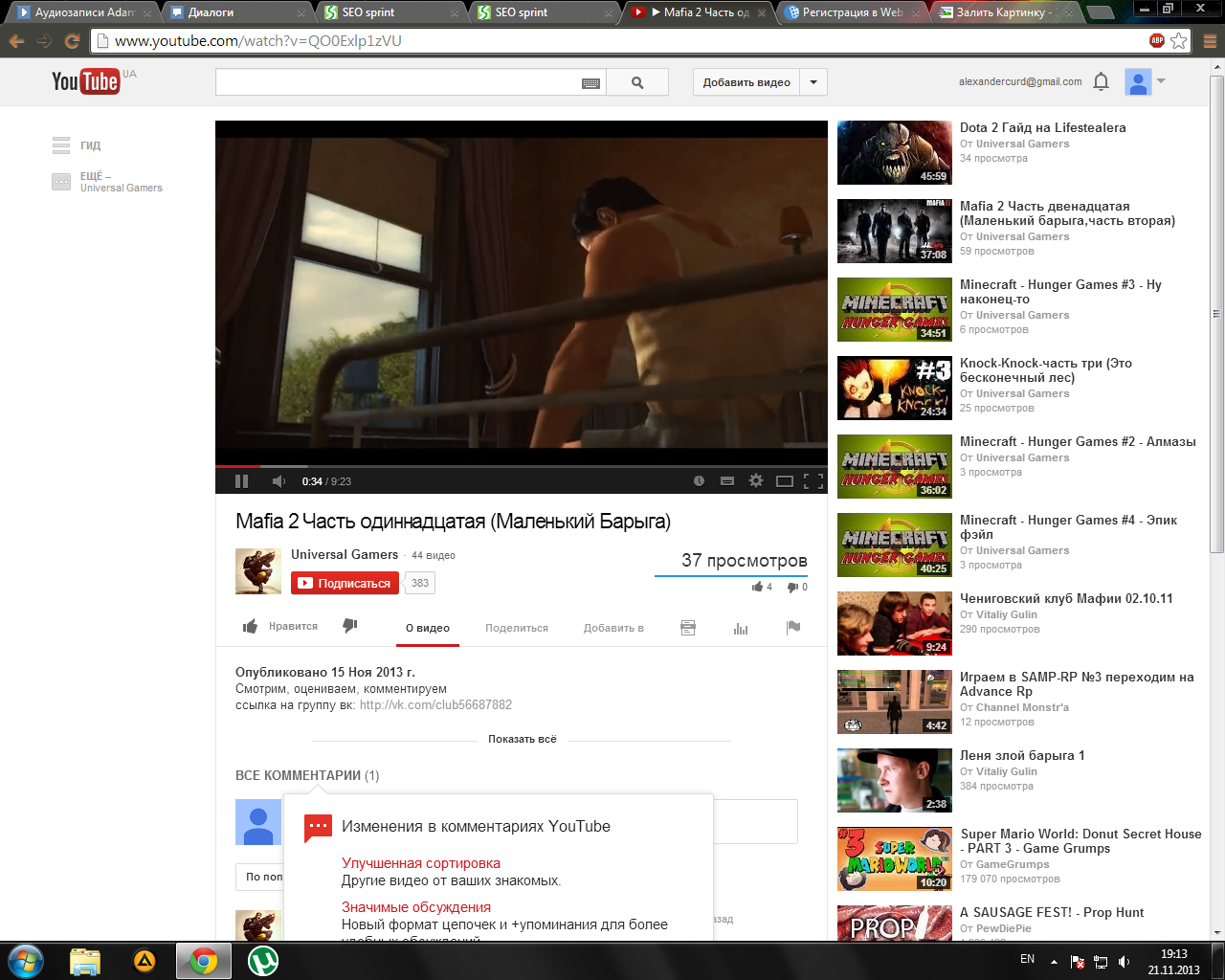Open the video statistics chart icon
Screen dimensions: 1225x980
coord(741,628)
